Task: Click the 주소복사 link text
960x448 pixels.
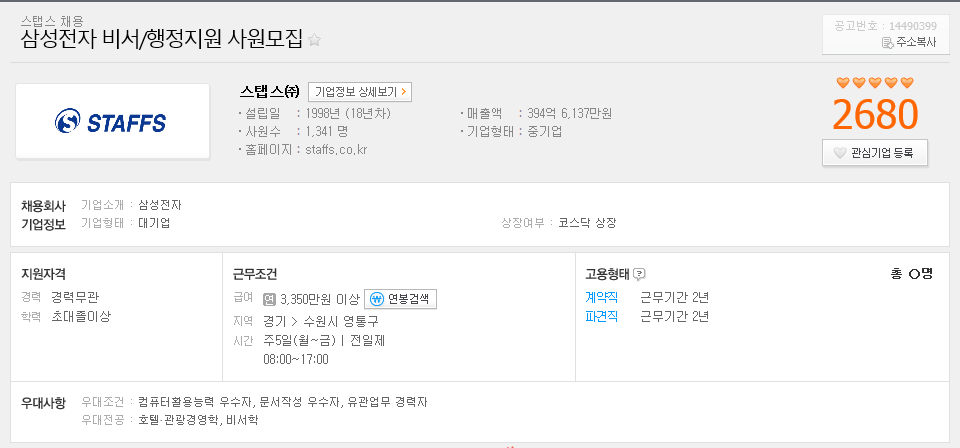Action: click(x=916, y=43)
